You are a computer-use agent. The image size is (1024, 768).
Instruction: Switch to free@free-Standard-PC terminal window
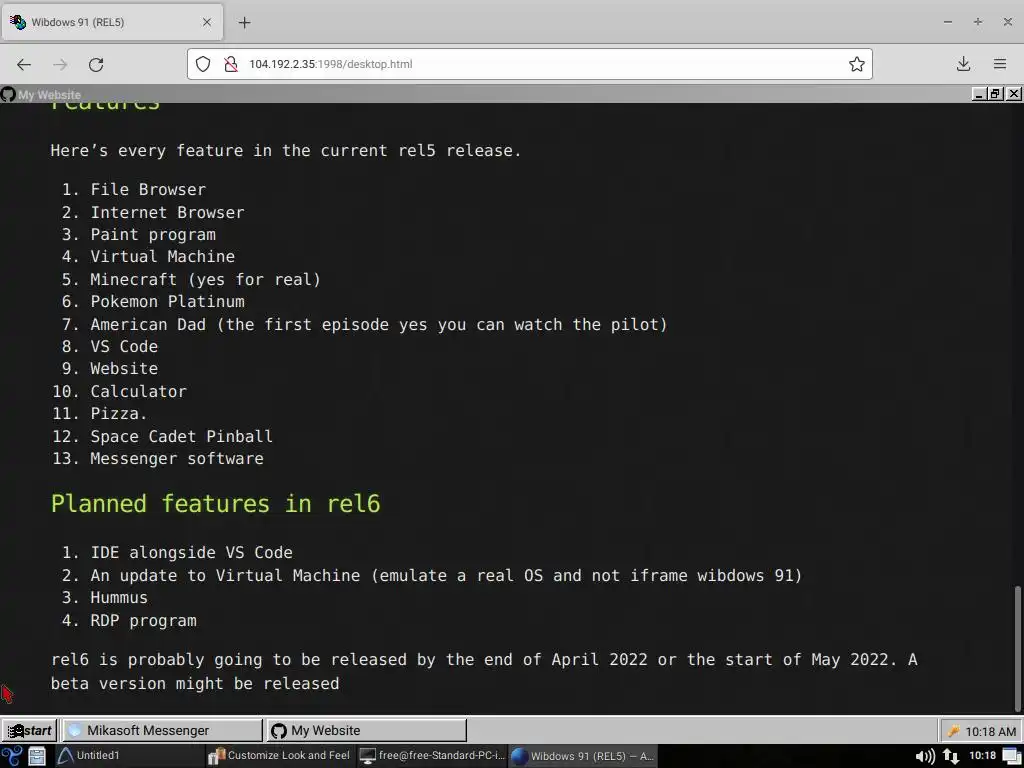[x=432, y=756]
